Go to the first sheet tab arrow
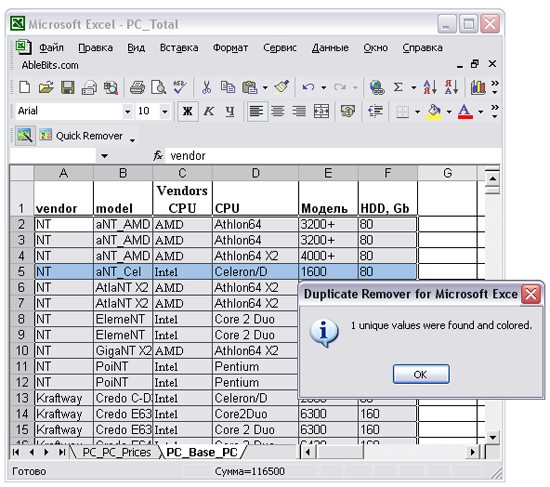Viewport: 550px width, 487px height. [x=16, y=452]
